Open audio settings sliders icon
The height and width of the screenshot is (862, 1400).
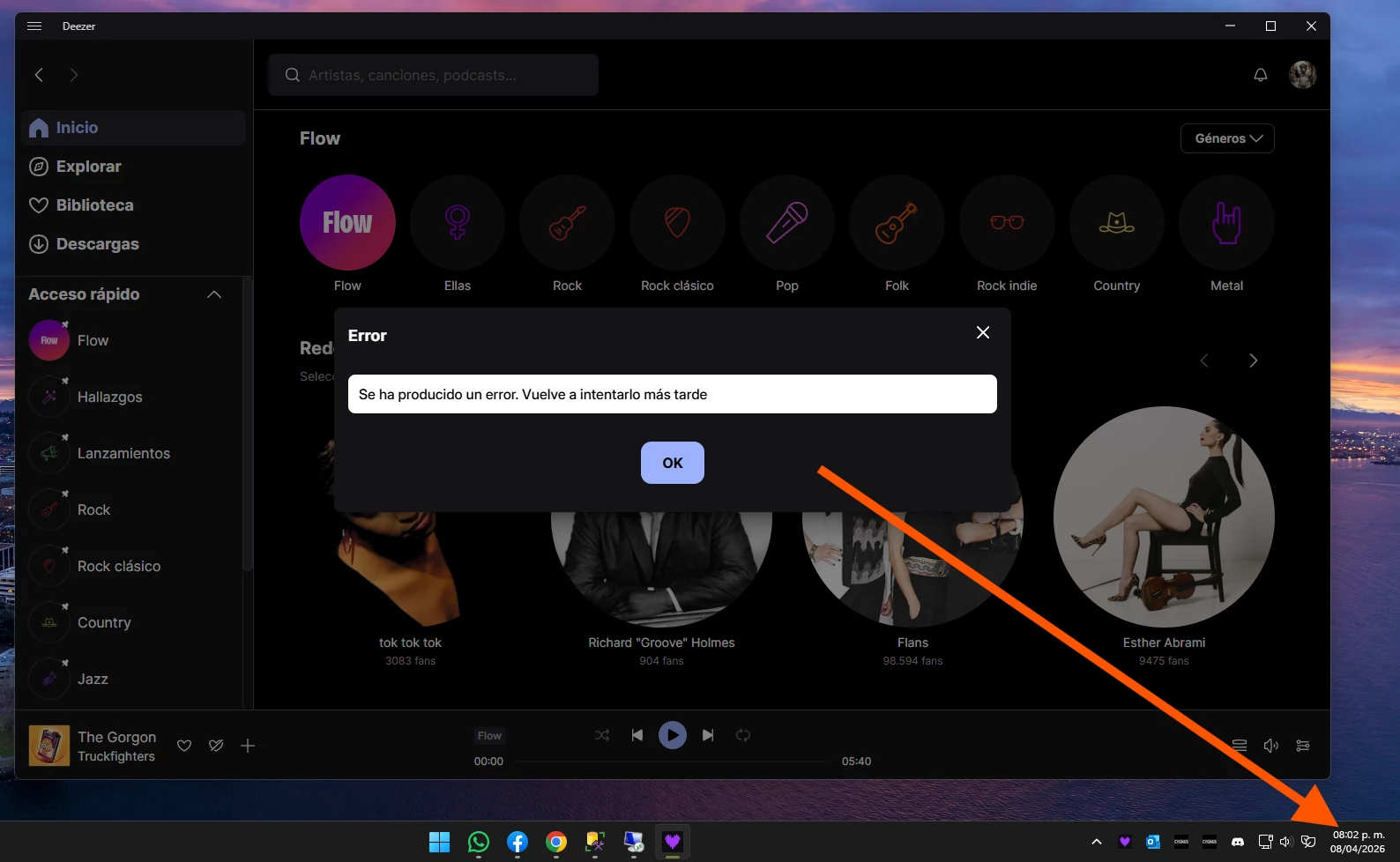1303,746
